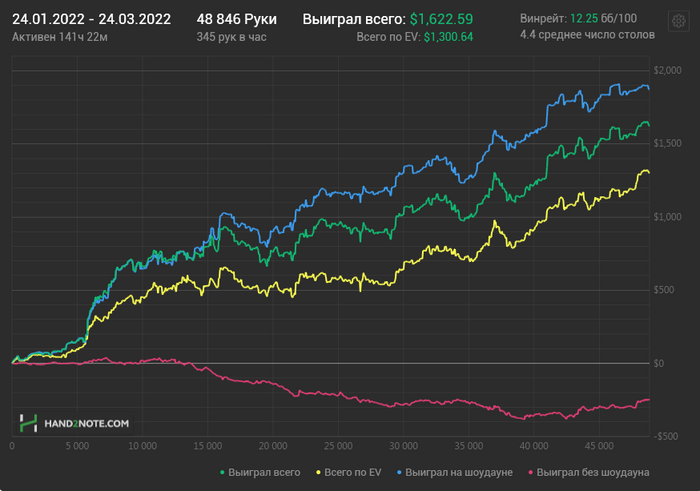Click the 'Активен 141ч 22м' text
Screen dimensions: 700x491
[60, 37]
